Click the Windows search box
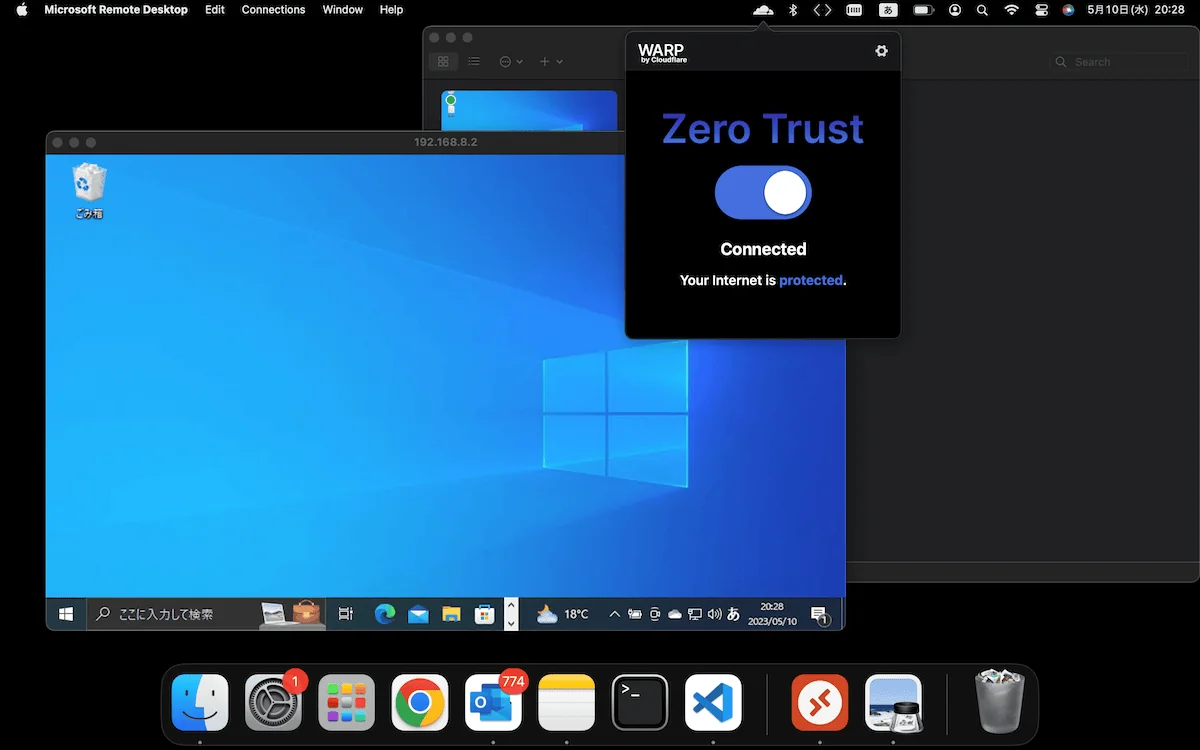 206,614
